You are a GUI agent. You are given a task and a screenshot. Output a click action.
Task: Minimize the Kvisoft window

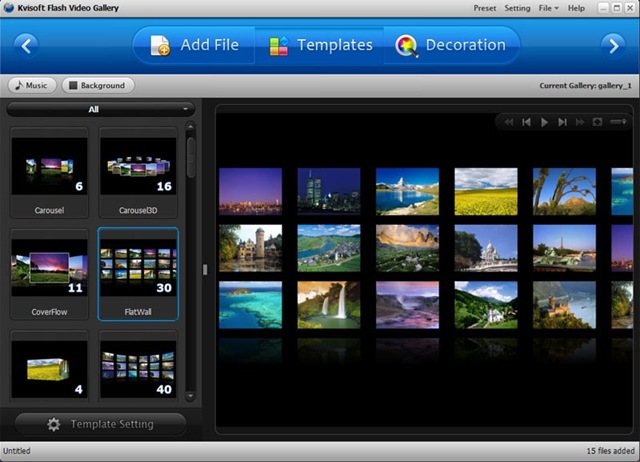click(x=604, y=8)
